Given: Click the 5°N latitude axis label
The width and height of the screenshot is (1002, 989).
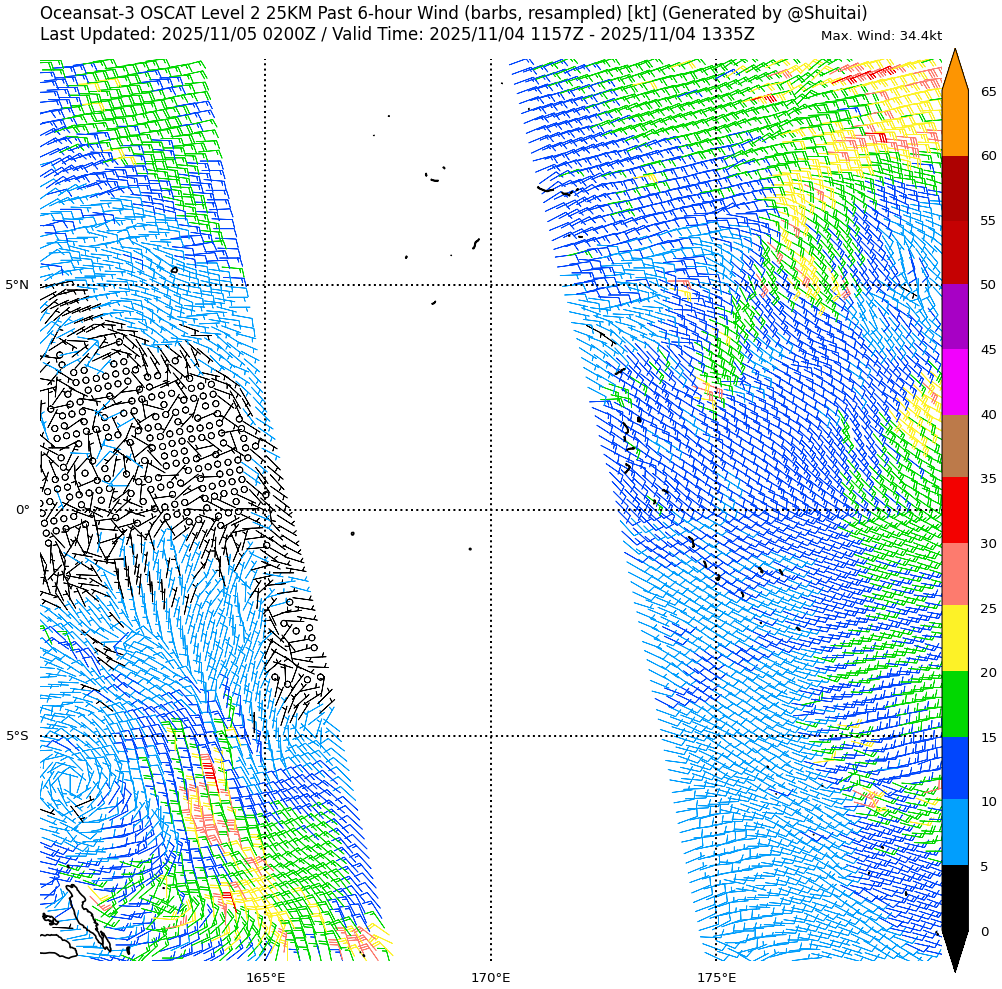Looking at the screenshot, I should pos(17,285).
